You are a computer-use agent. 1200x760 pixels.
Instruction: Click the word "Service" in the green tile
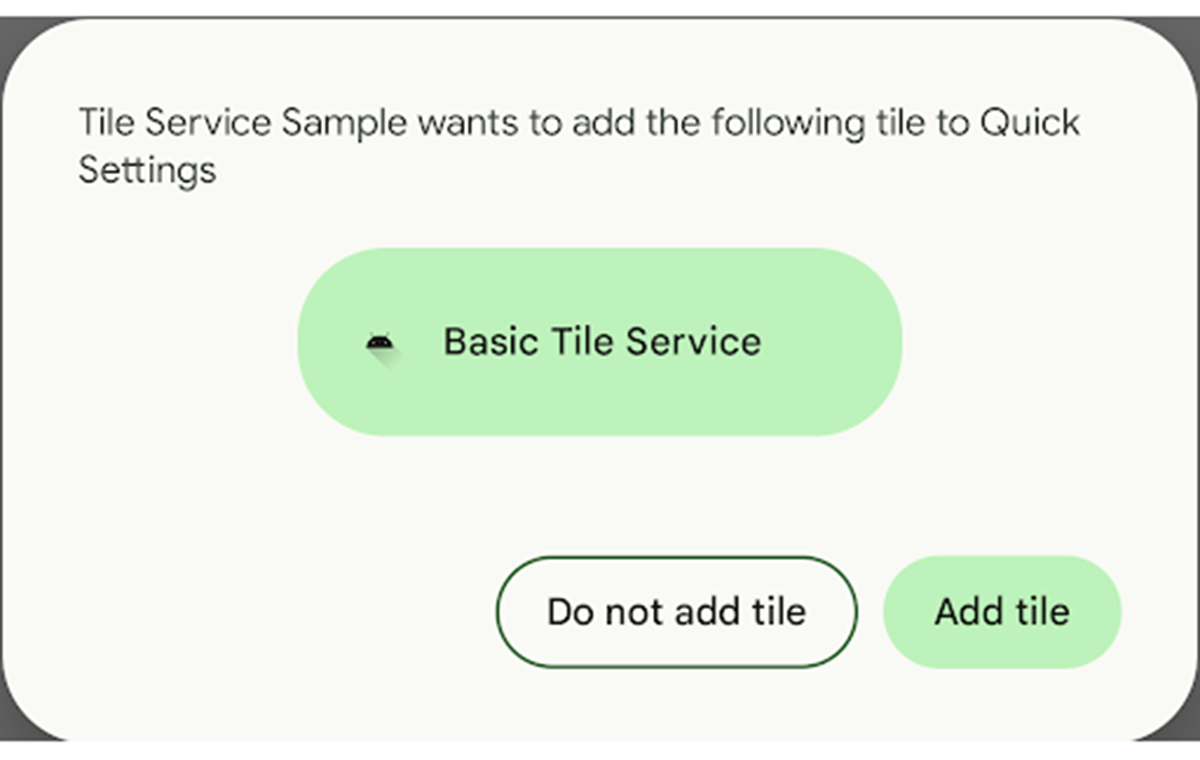pyautogui.click(x=693, y=342)
